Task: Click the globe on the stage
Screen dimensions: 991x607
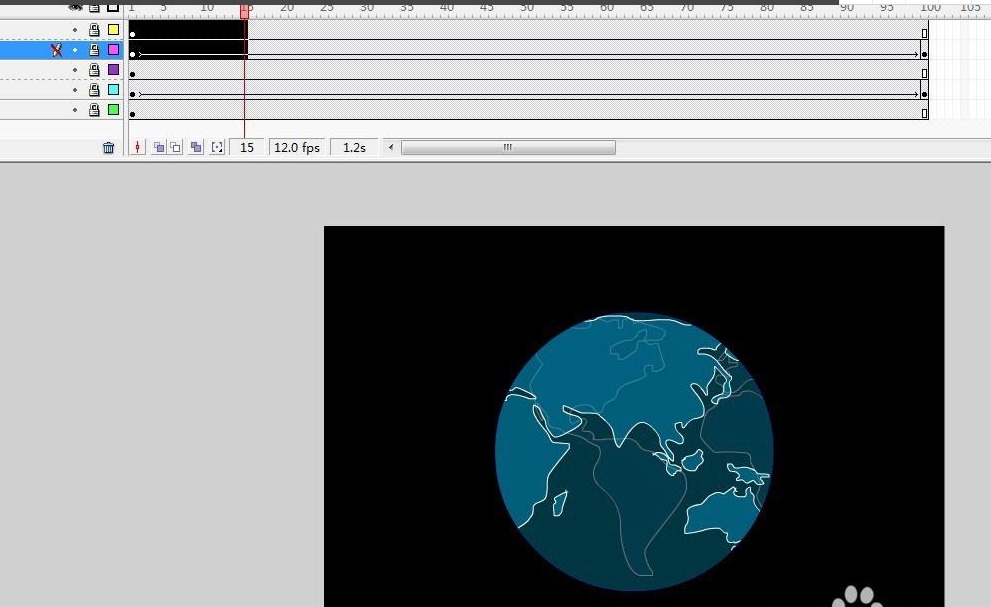Action: [x=634, y=452]
